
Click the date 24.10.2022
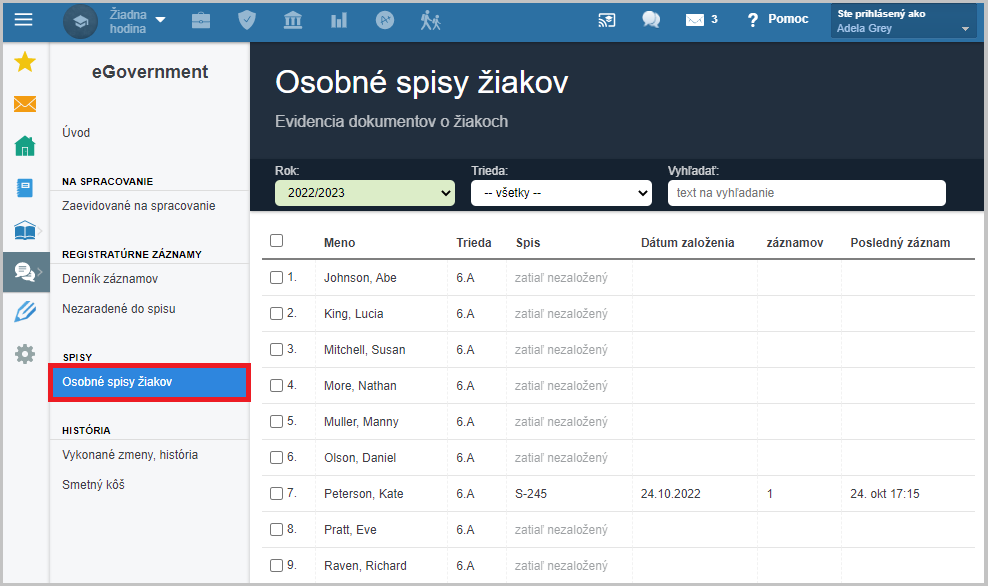(670, 494)
